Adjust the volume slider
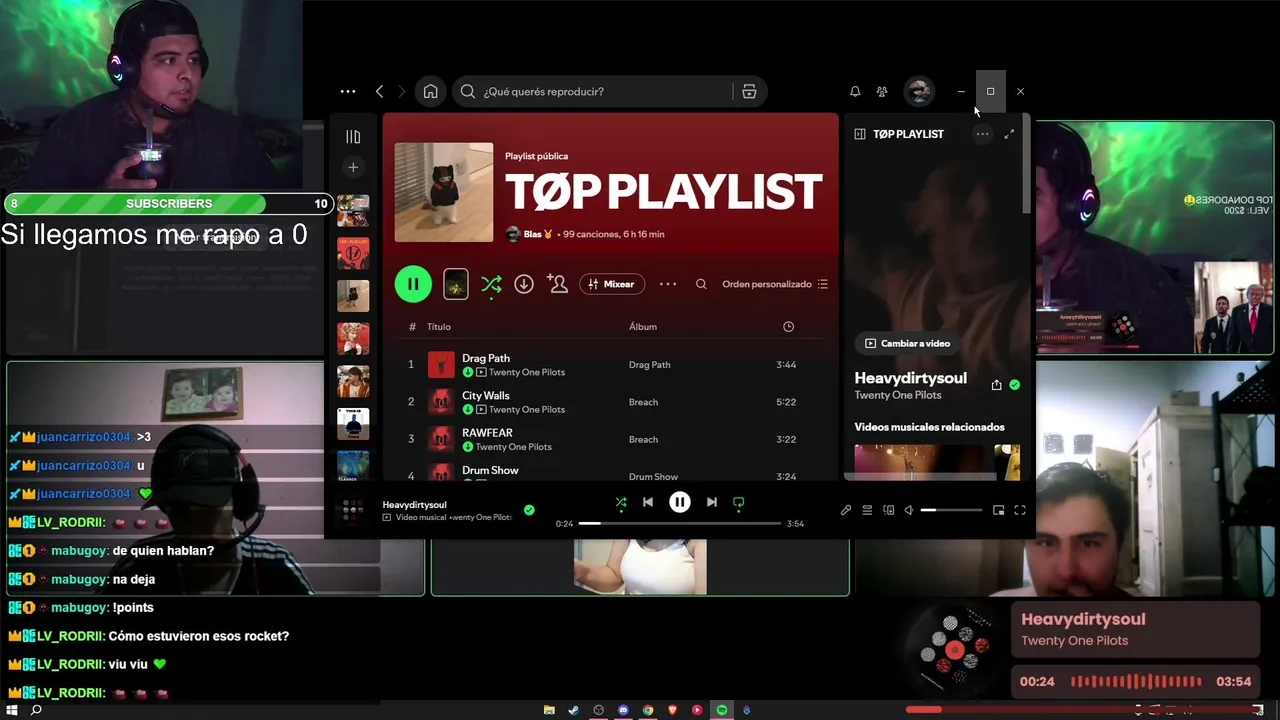The image size is (1280, 720). point(952,510)
